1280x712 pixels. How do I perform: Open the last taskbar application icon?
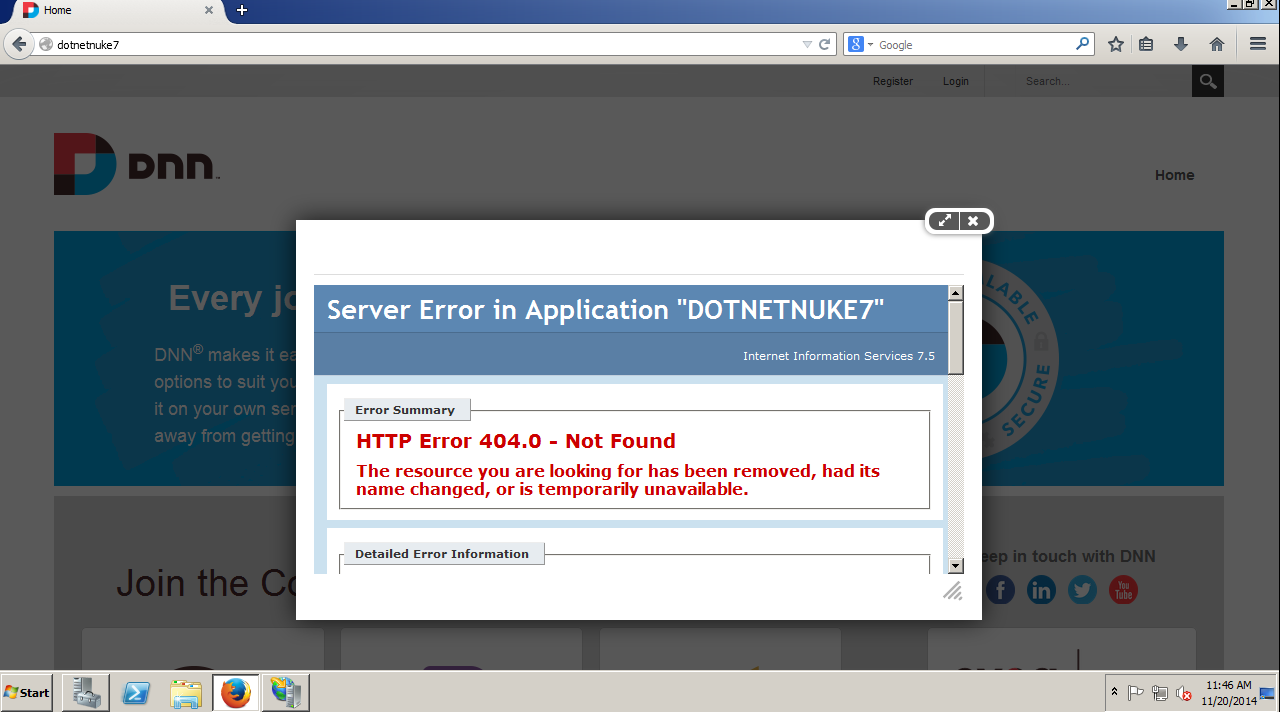pyautogui.click(x=286, y=692)
